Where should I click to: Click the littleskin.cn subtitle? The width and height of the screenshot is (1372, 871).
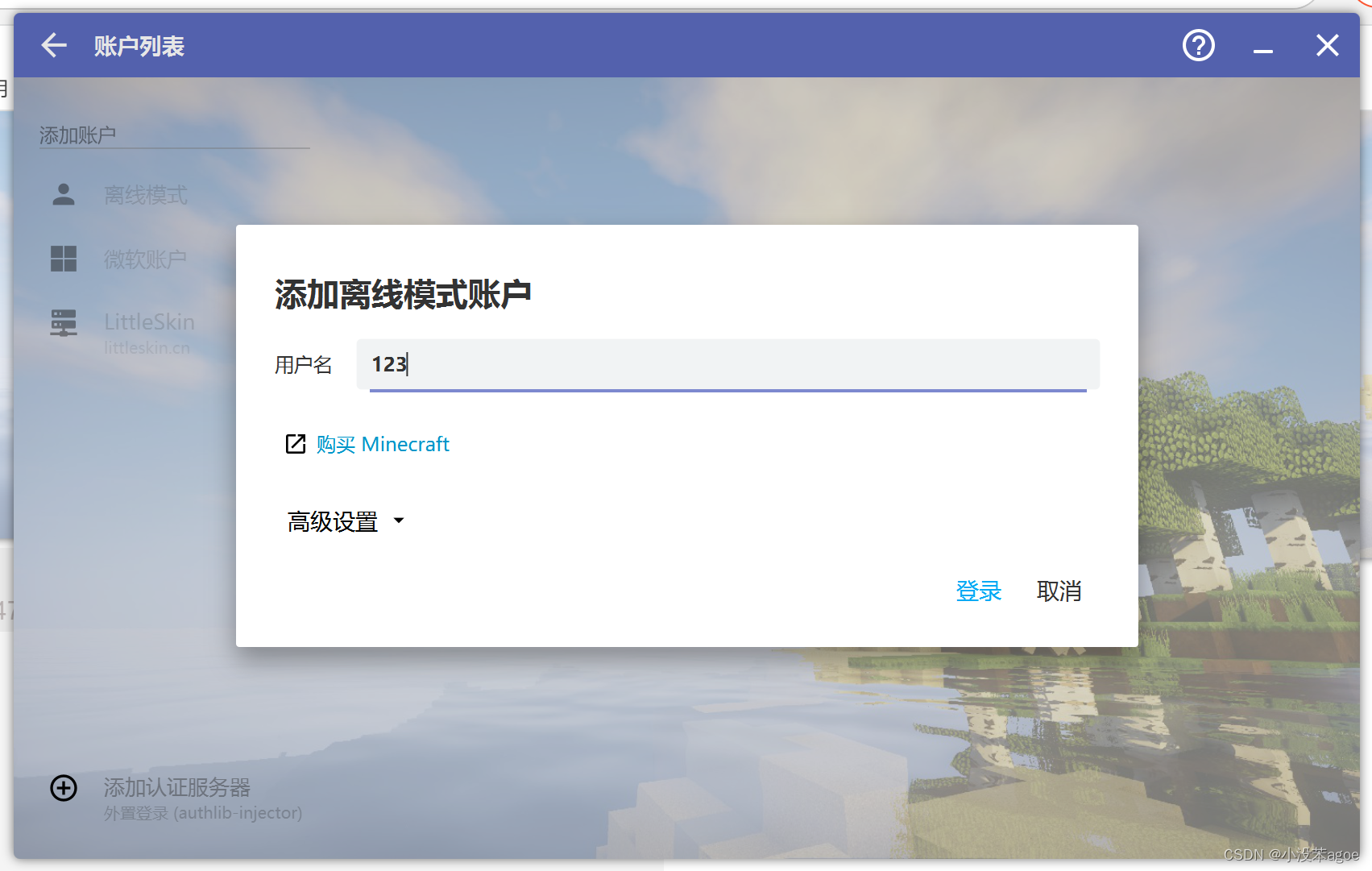(147, 347)
